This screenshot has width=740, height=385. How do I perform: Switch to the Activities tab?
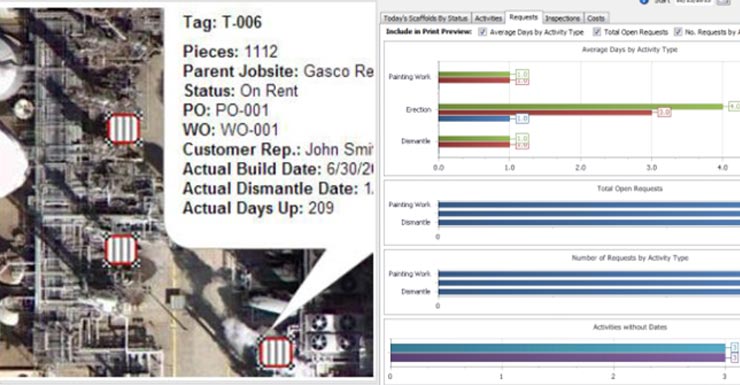pos(488,18)
